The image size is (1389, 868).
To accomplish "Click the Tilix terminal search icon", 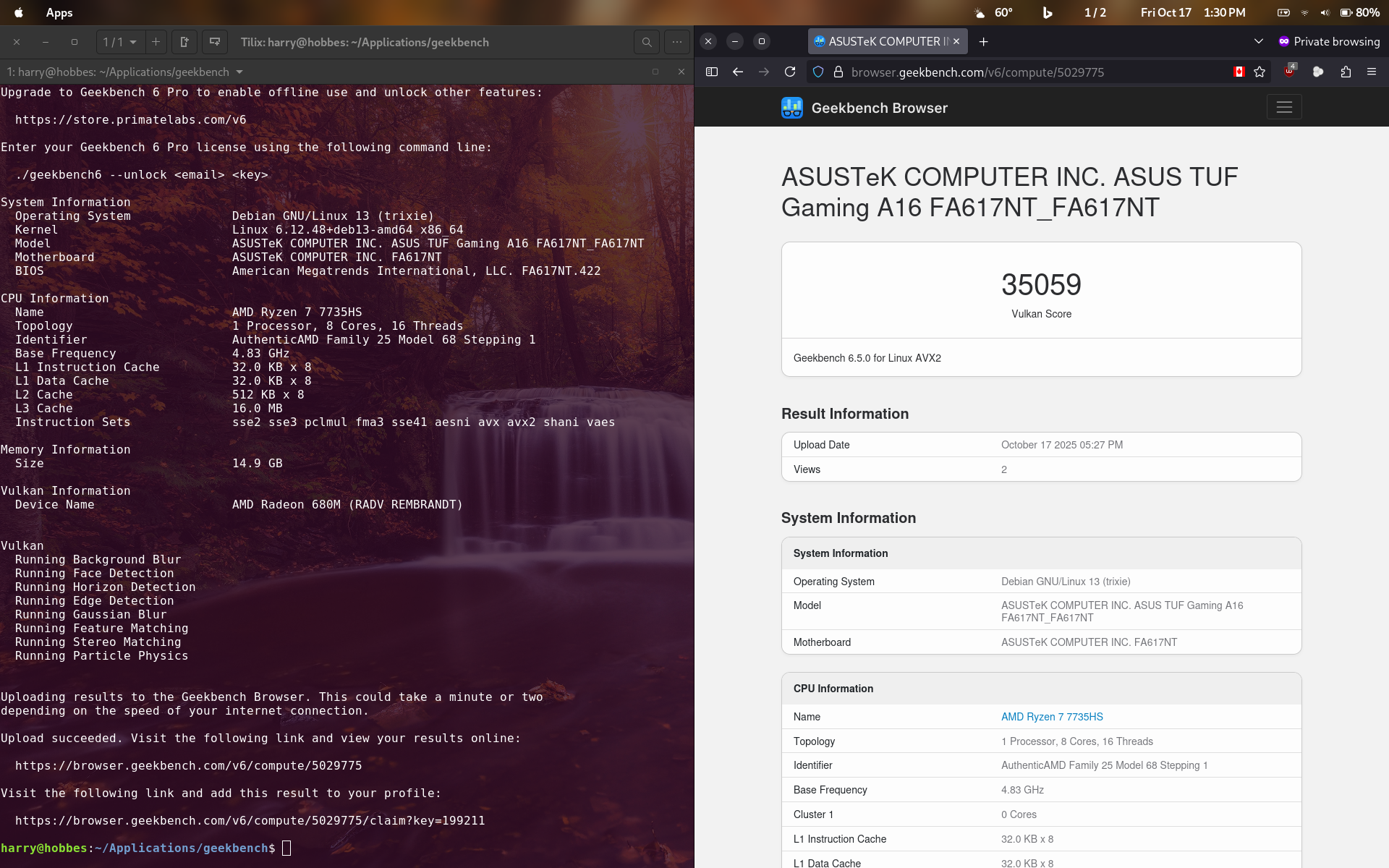I will coord(647,42).
